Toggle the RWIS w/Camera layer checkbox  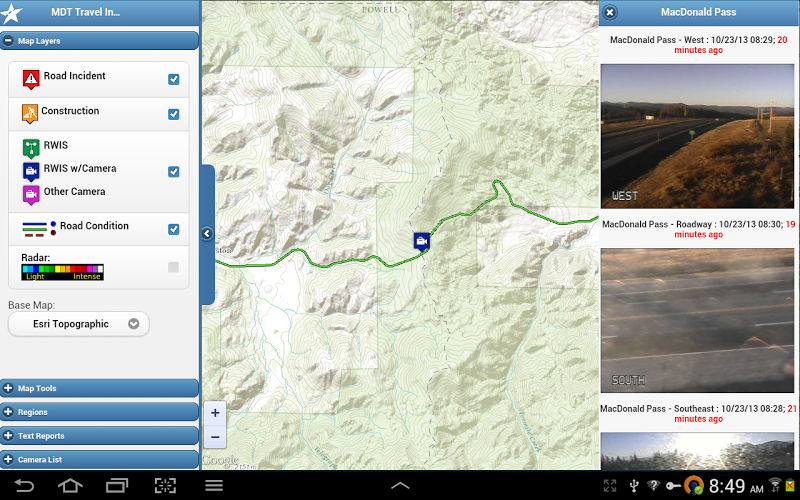[173, 171]
